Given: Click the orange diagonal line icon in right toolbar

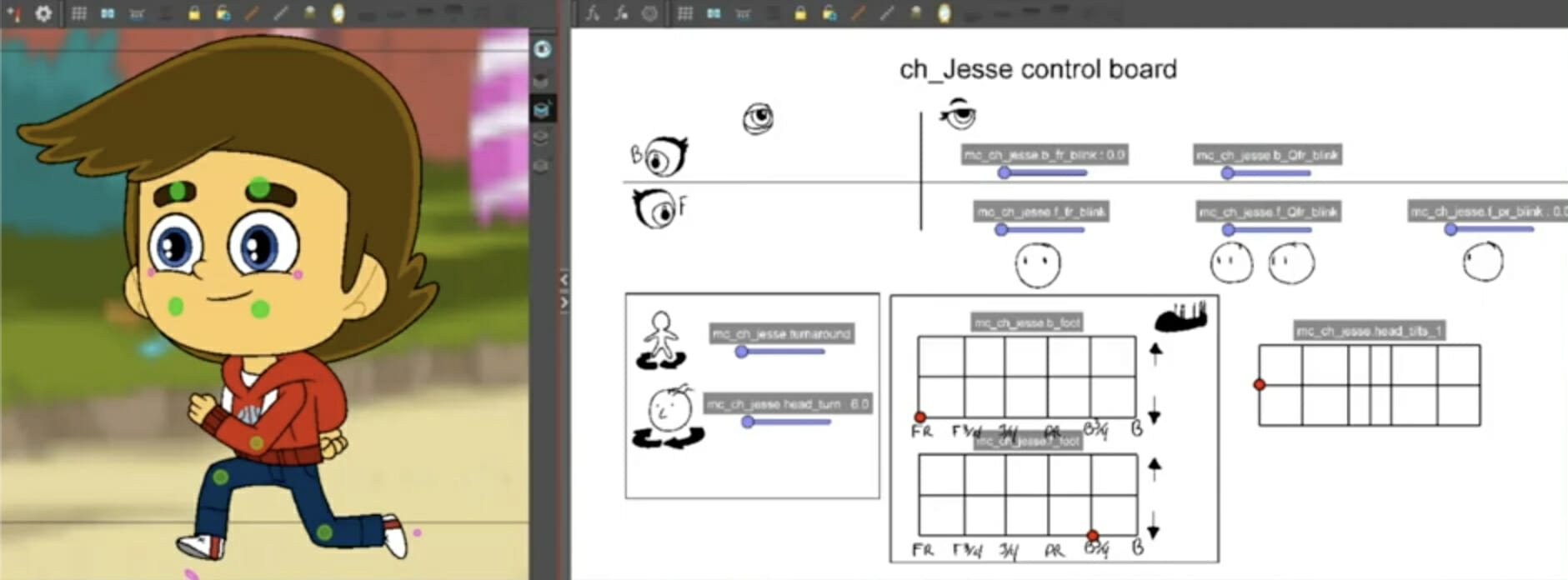Looking at the screenshot, I should pyautogui.click(x=858, y=13).
